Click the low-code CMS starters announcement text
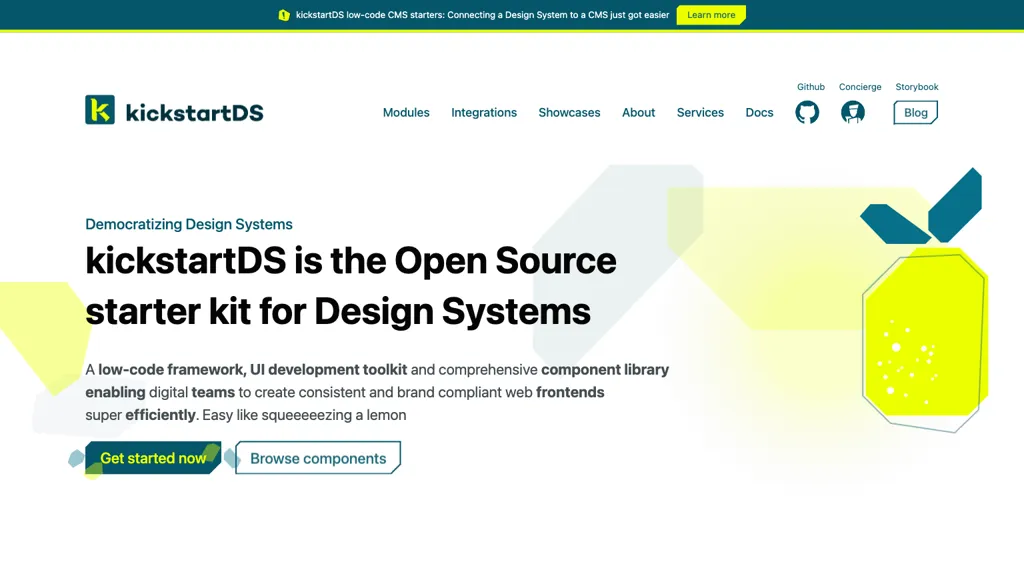The width and height of the screenshot is (1024, 576). click(x=482, y=15)
